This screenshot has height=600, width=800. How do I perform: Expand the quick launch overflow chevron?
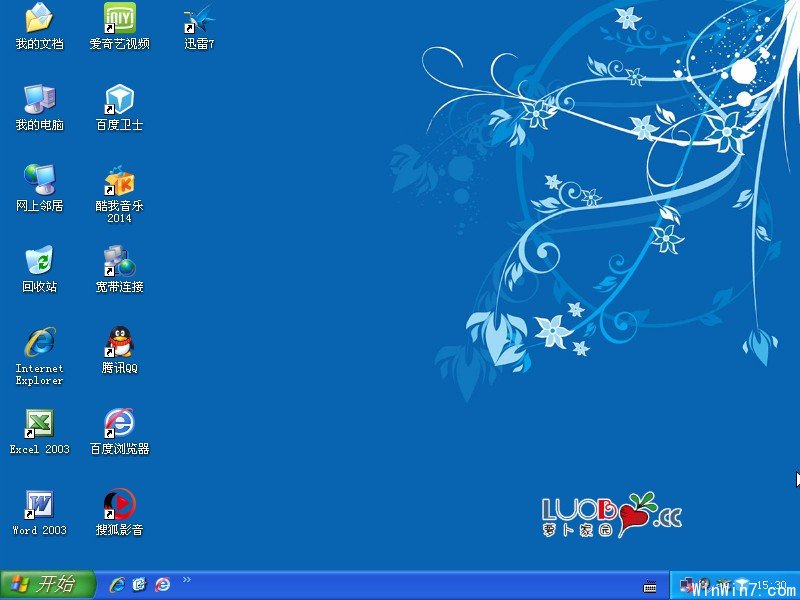pos(187,580)
